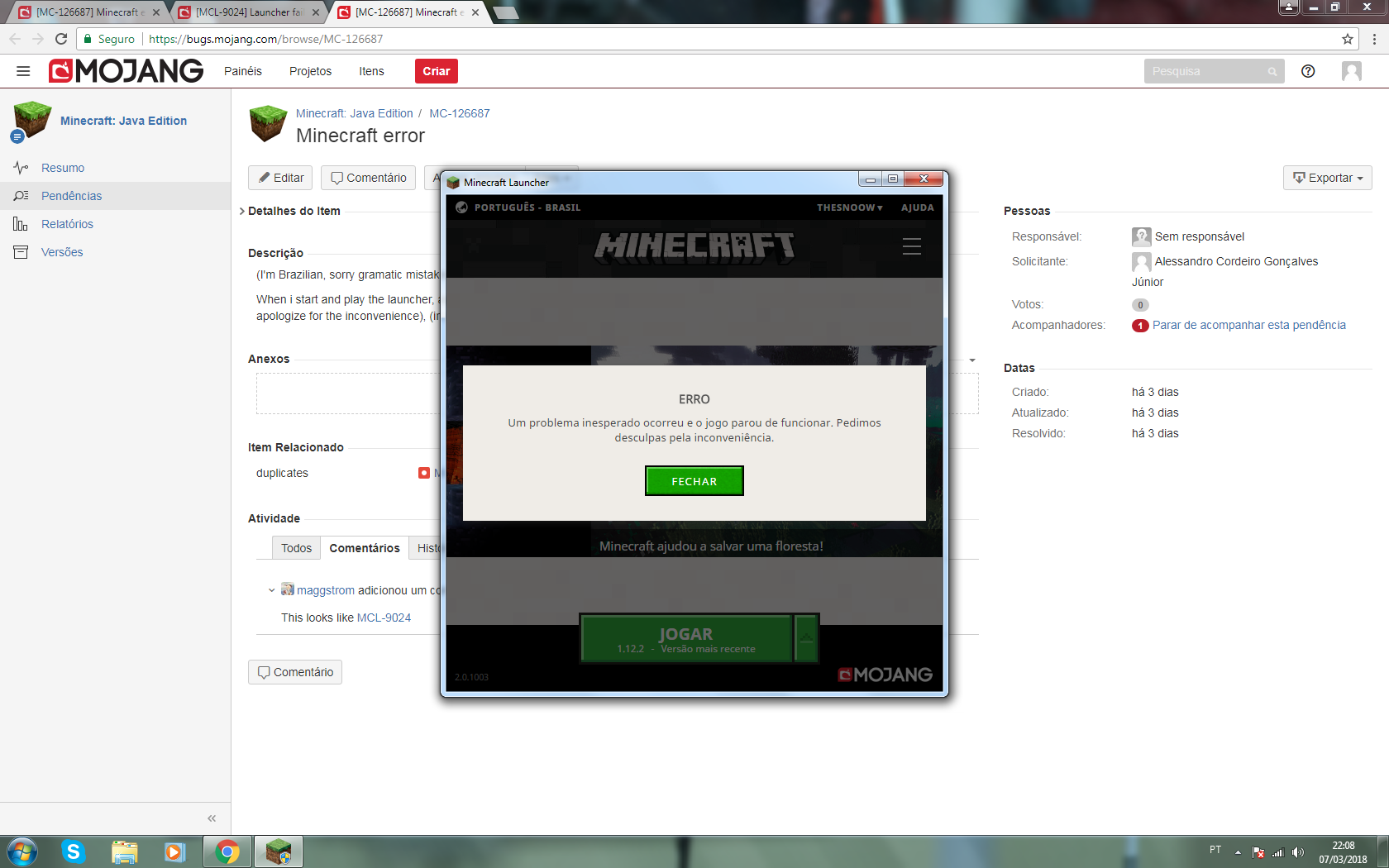This screenshot has width=1389, height=868.
Task: Open the Projetos menu
Action: point(311,71)
